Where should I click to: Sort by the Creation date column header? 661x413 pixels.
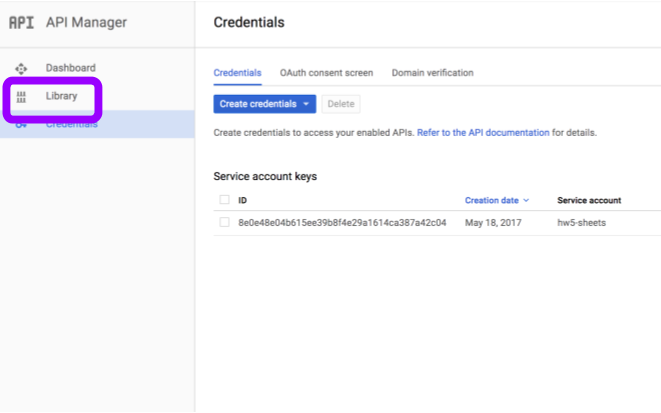pos(492,200)
